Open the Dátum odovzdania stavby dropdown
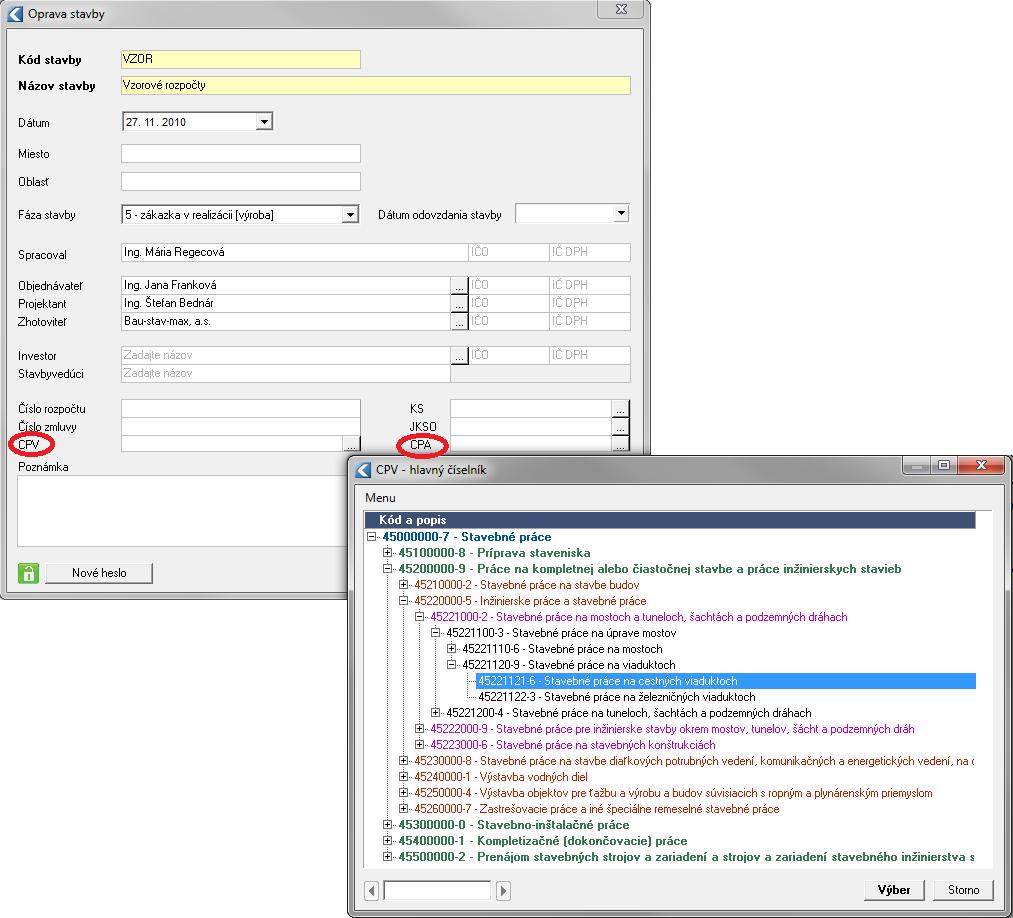This screenshot has height=918, width=1013. pyautogui.click(x=621, y=213)
